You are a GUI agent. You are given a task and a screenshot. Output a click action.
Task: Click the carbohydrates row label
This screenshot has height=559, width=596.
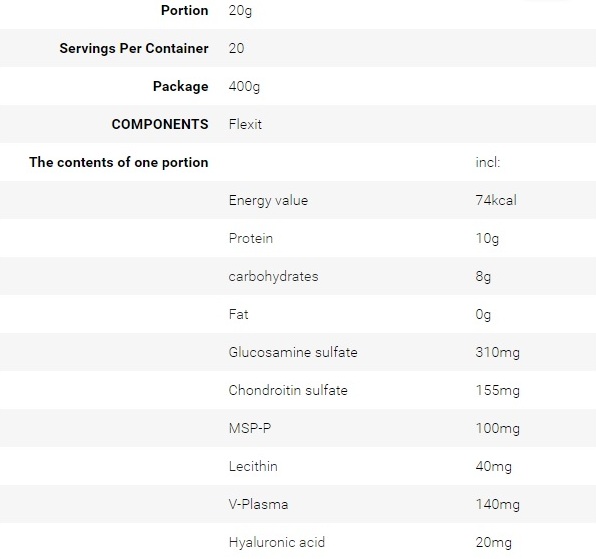pyautogui.click(x=273, y=276)
